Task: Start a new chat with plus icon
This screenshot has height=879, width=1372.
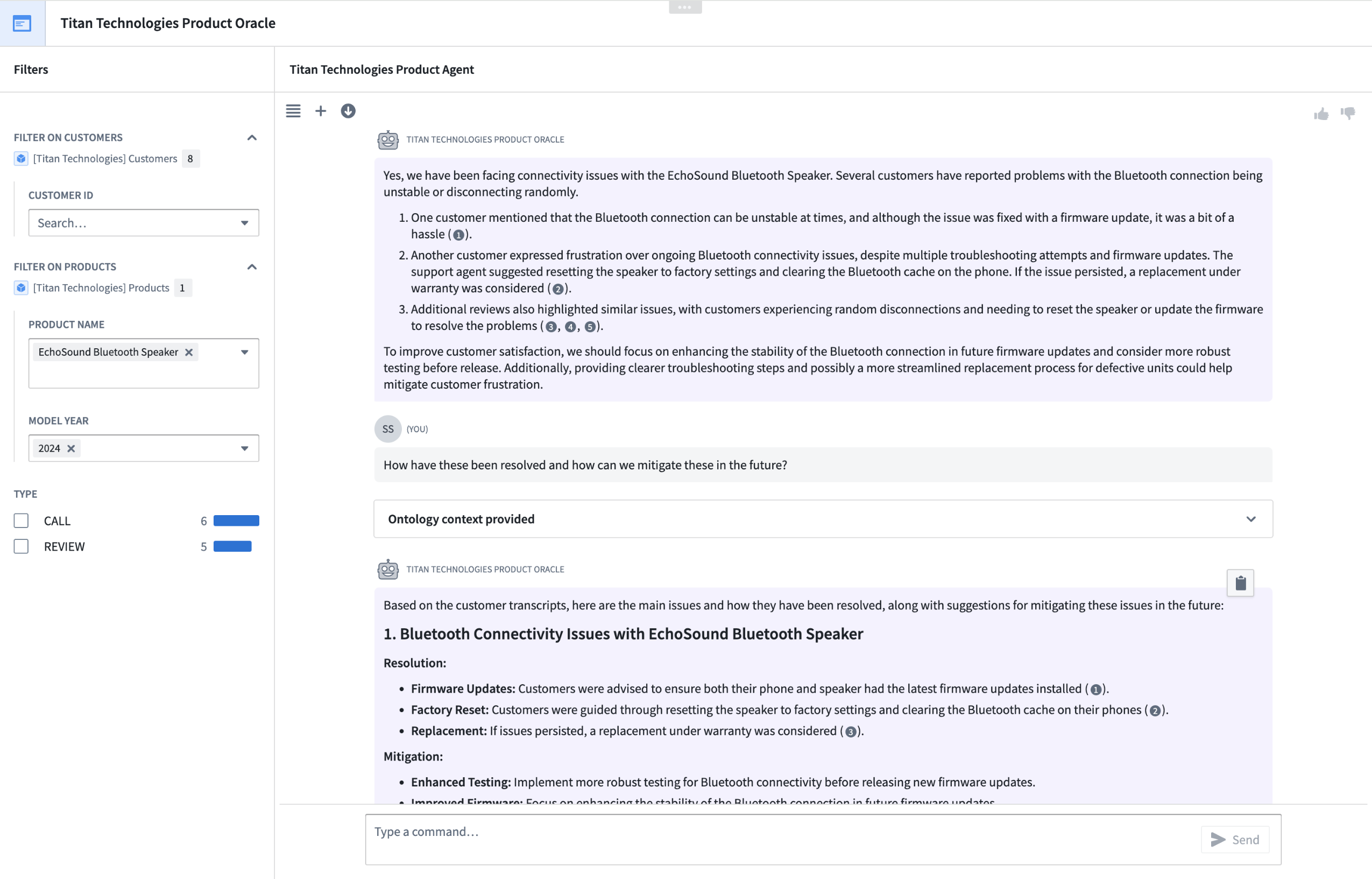Action: (321, 111)
